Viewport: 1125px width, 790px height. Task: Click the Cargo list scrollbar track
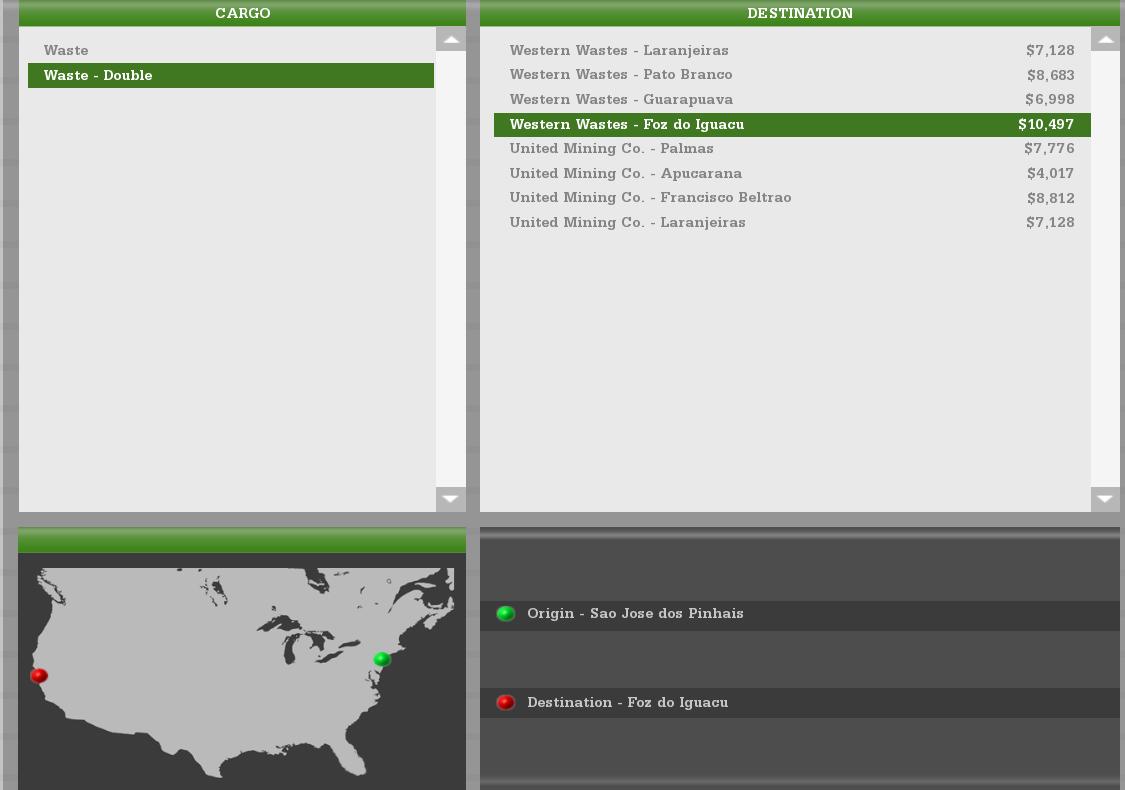point(451,270)
